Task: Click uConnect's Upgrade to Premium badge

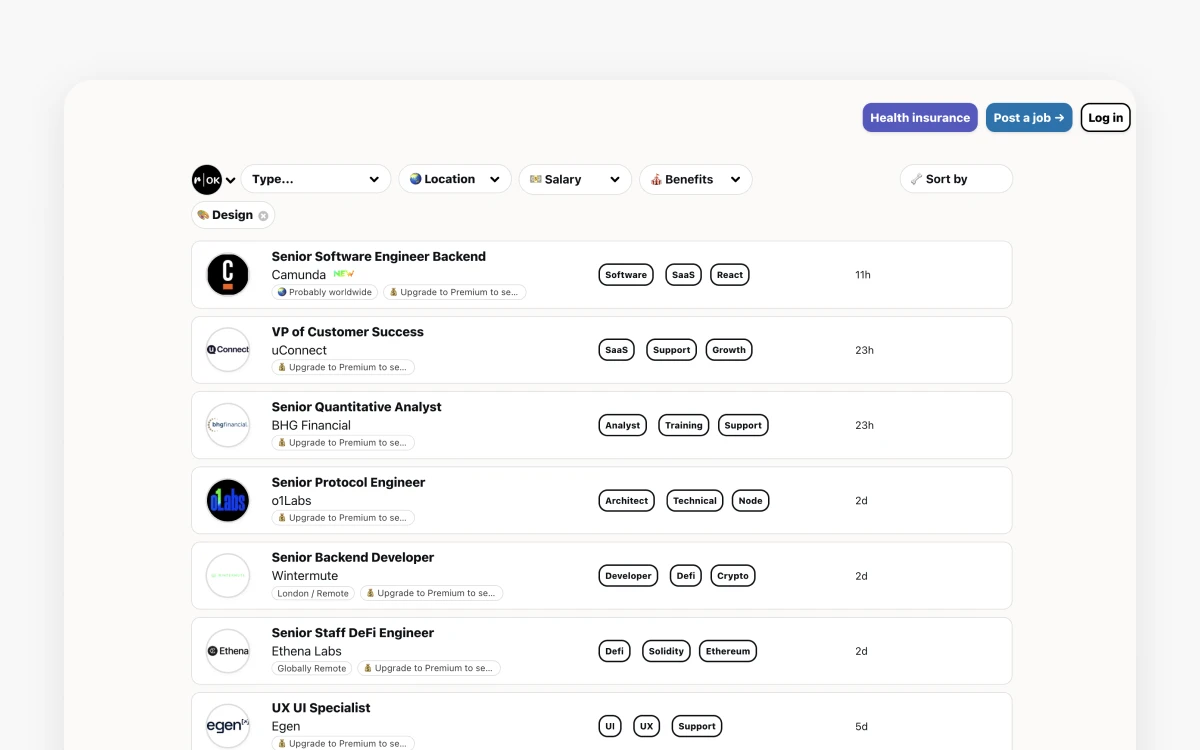Action: coord(343,367)
